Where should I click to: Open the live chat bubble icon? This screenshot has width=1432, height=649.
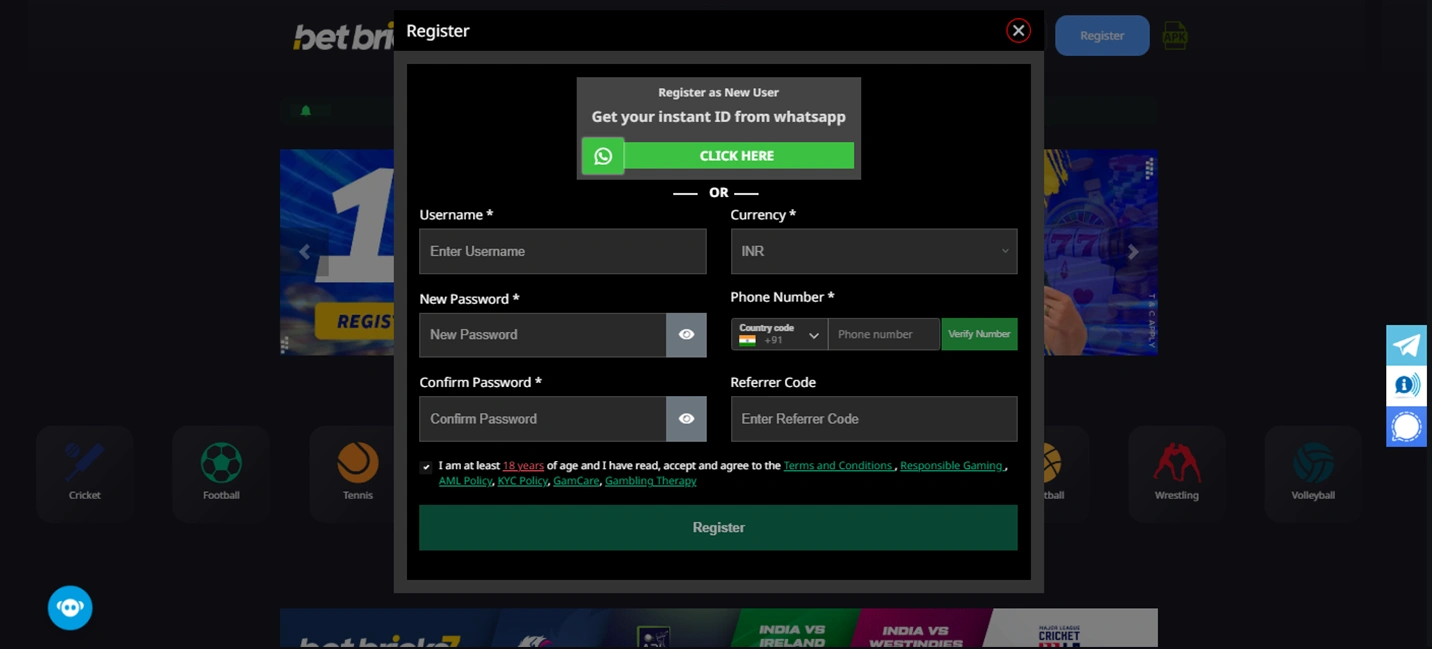point(1406,426)
